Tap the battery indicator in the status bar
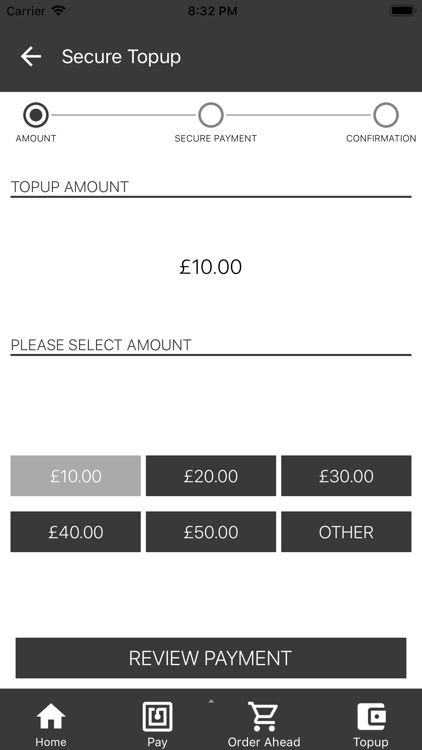This screenshot has width=422, height=750. (x=403, y=11)
